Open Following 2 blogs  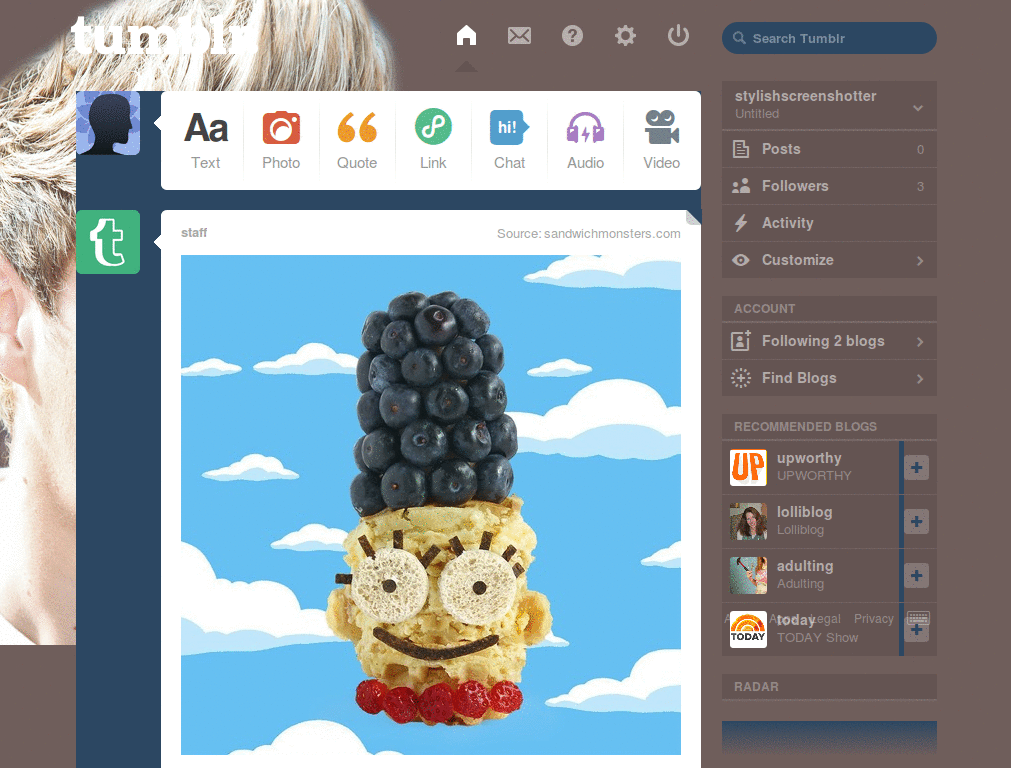(x=829, y=341)
